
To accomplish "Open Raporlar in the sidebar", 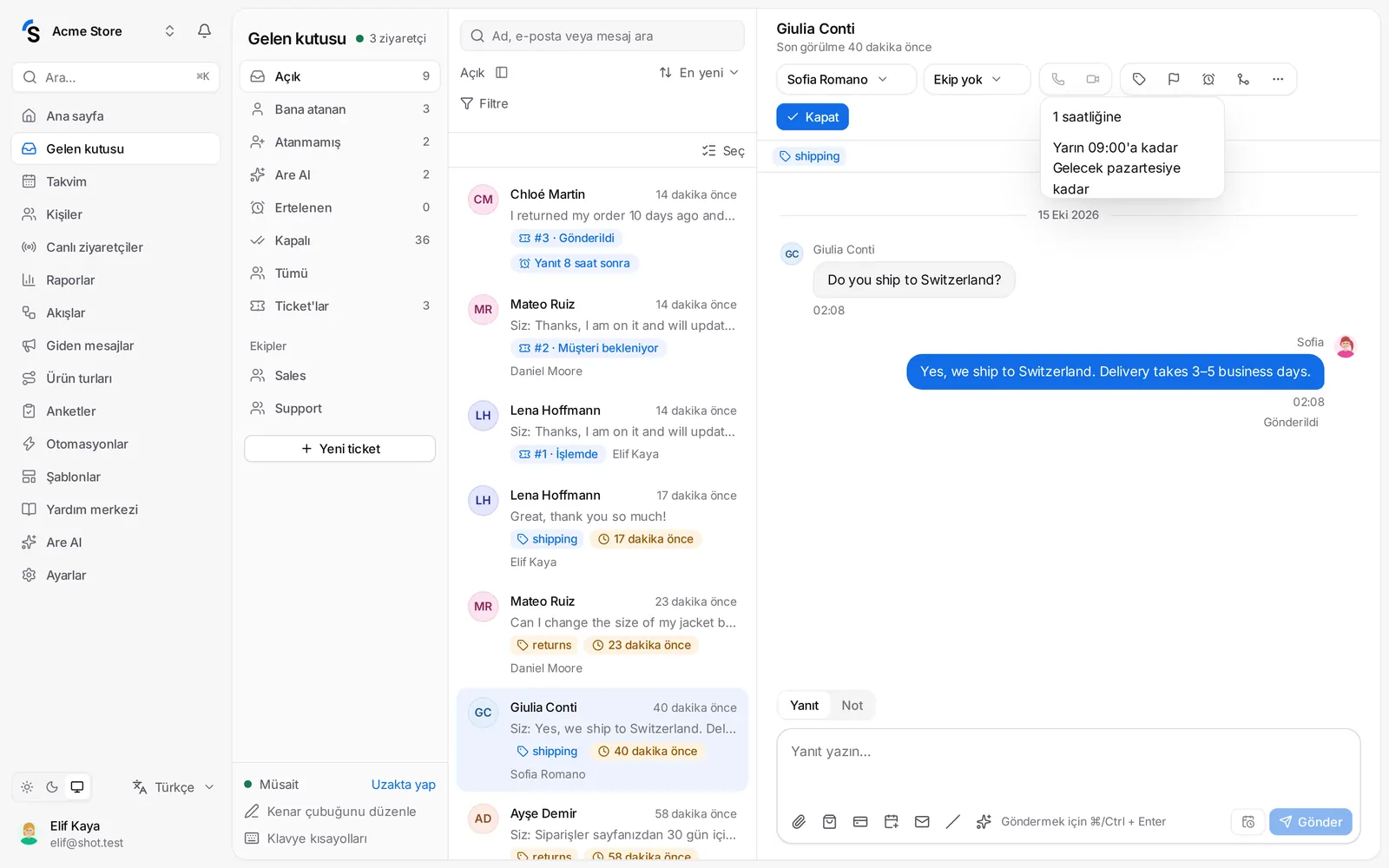I will coord(115,280).
